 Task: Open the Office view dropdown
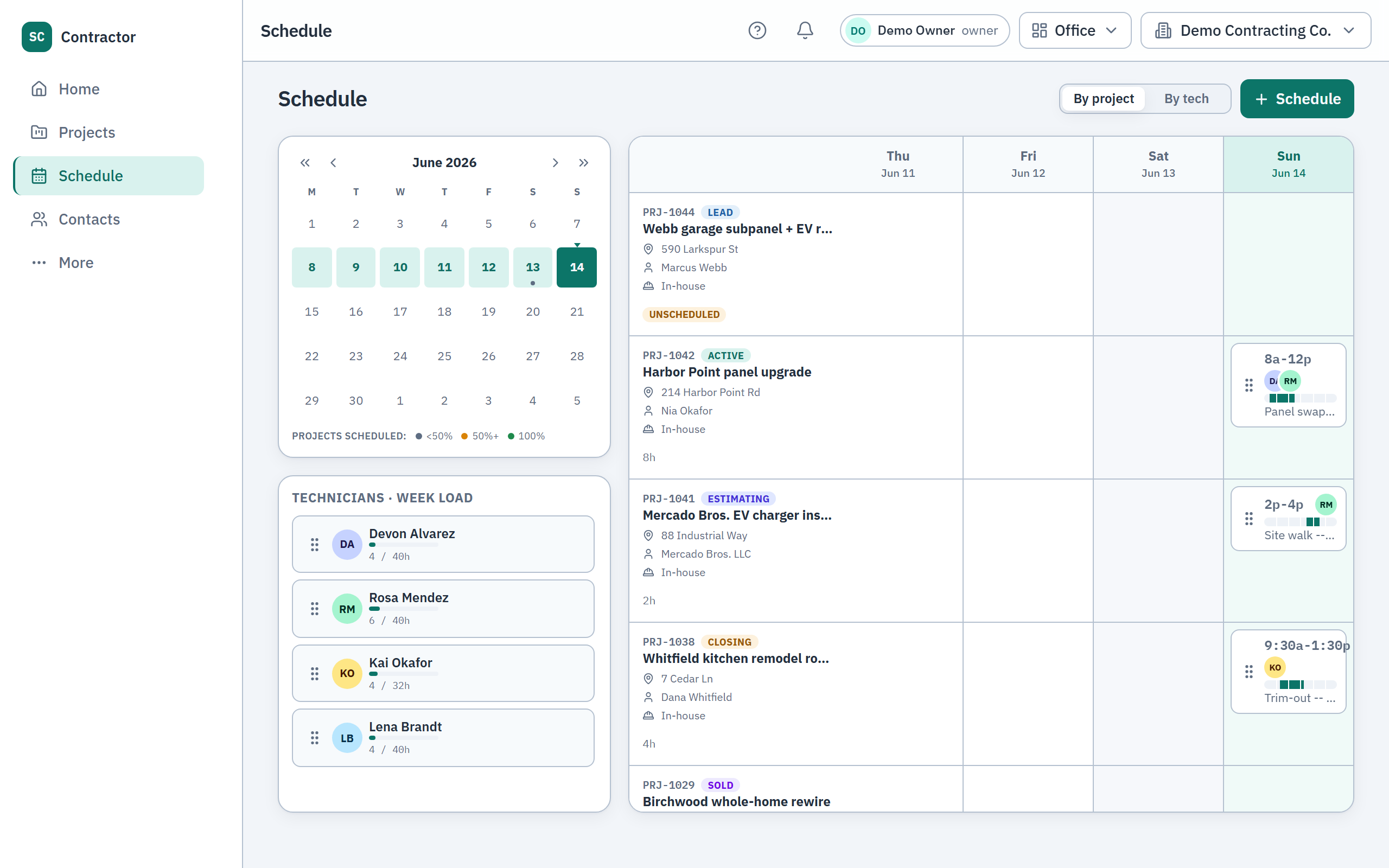1074,30
